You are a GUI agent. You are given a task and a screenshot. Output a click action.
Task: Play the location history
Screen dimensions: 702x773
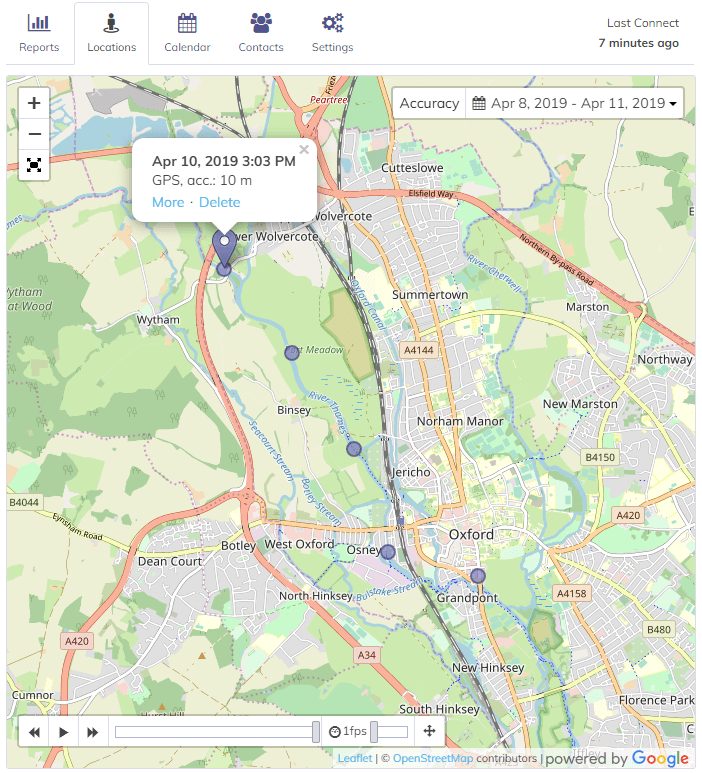tap(63, 732)
